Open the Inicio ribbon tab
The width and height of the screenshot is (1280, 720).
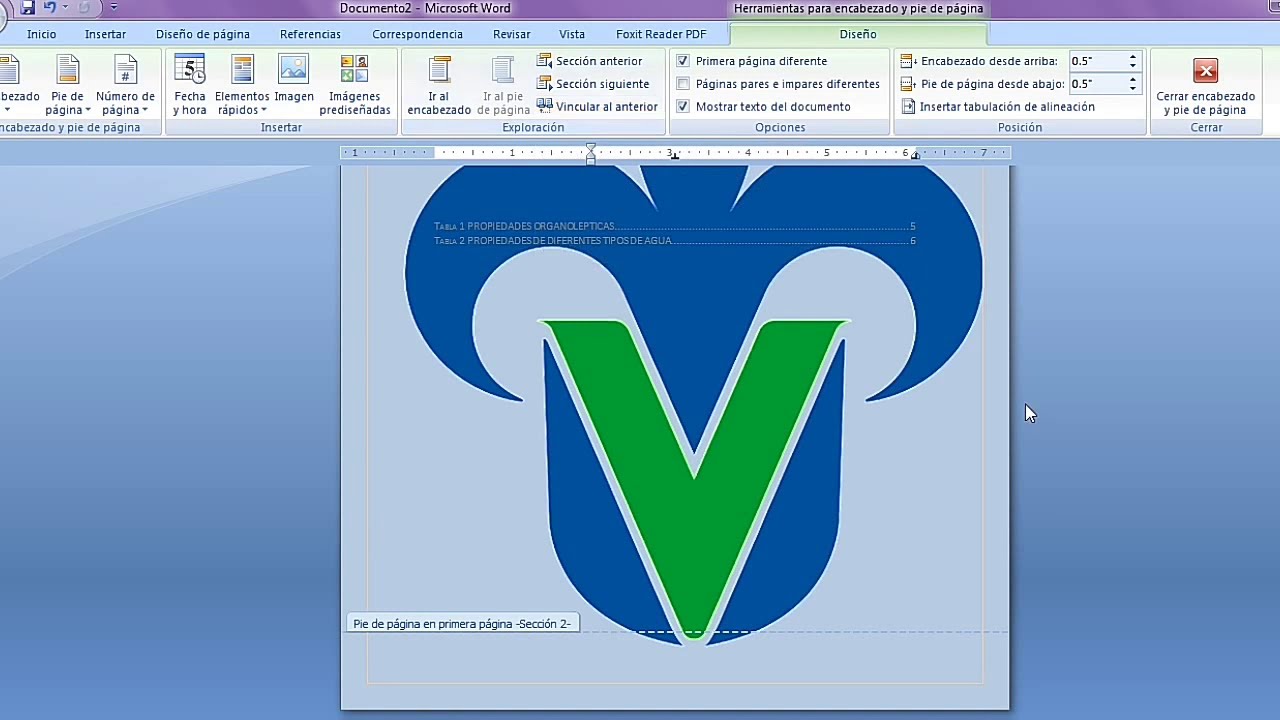pyautogui.click(x=42, y=34)
